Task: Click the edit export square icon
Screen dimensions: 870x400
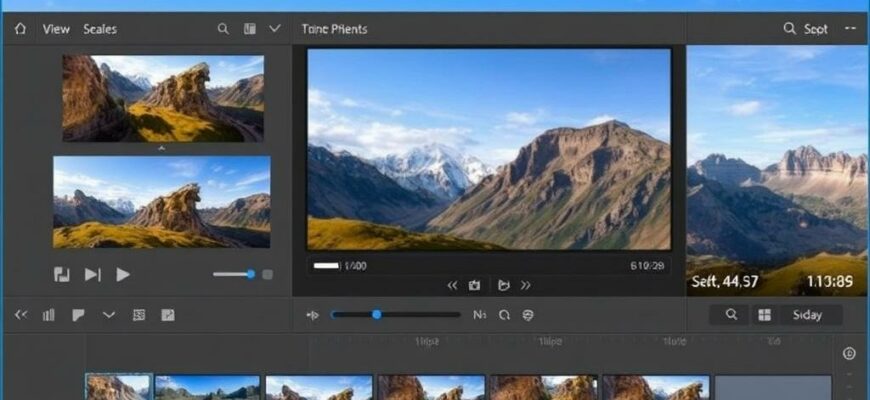Action: pyautogui.click(x=168, y=315)
